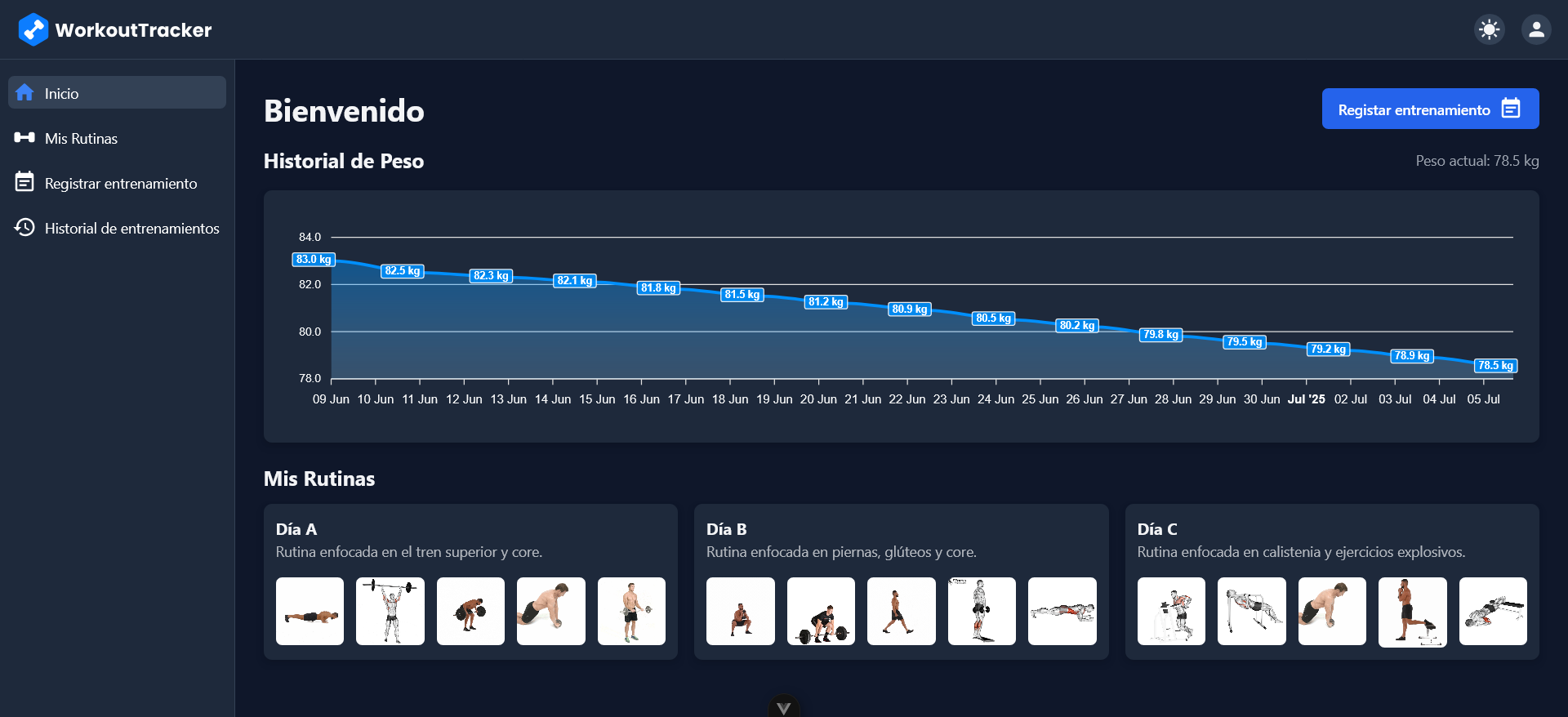The width and height of the screenshot is (1568, 717).
Task: Open Registrar entrenamiento in the sidebar
Action: click(117, 183)
